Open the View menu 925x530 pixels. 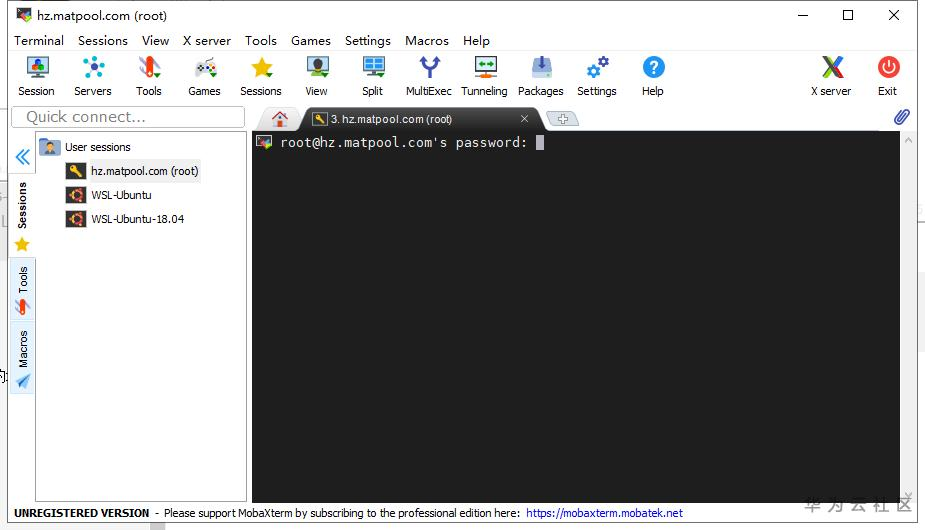[155, 41]
